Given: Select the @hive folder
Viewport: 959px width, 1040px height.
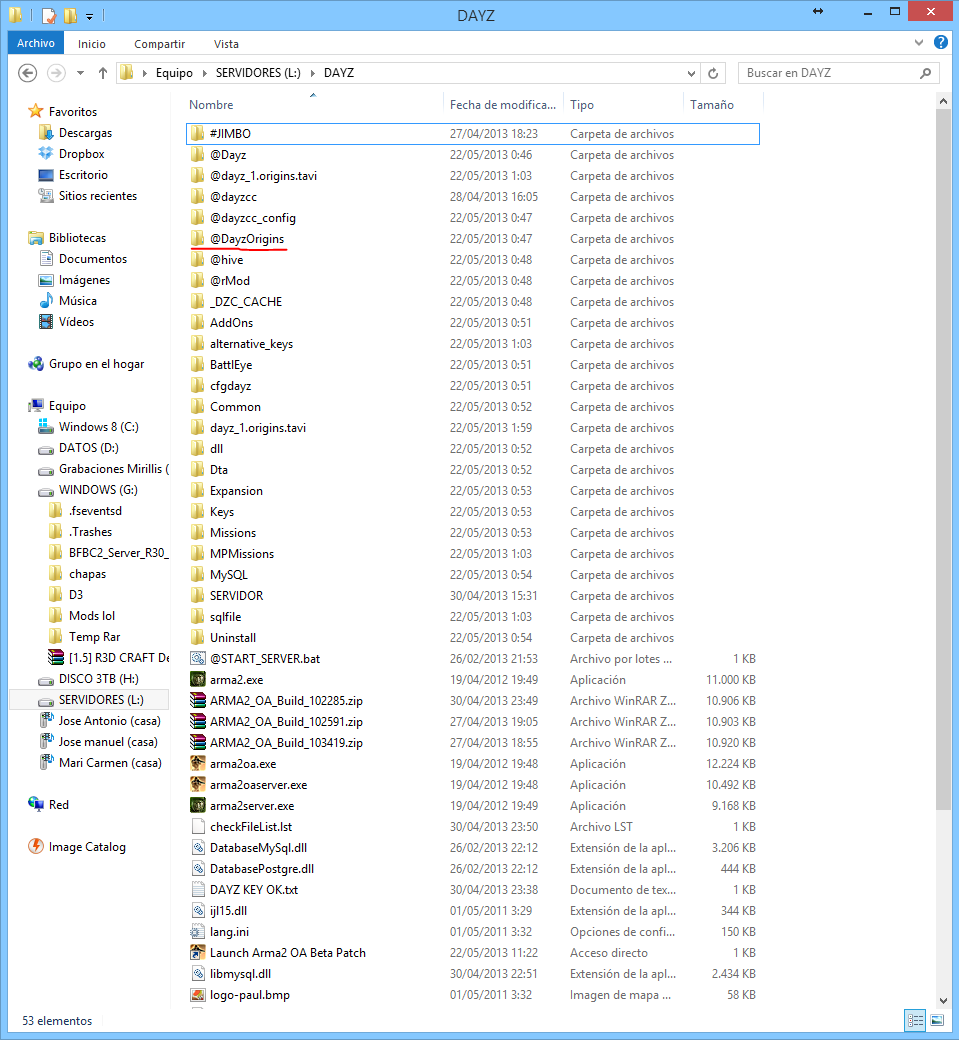Looking at the screenshot, I should pyautogui.click(x=226, y=259).
